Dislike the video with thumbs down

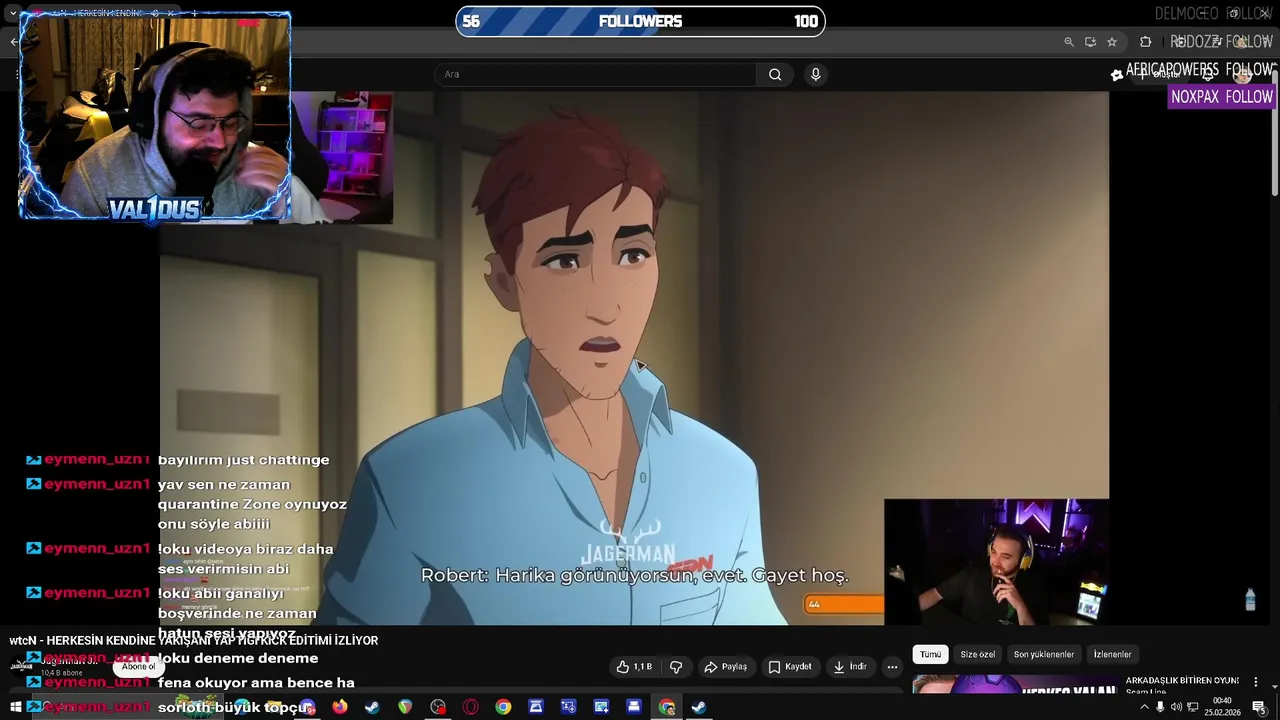tap(676, 667)
